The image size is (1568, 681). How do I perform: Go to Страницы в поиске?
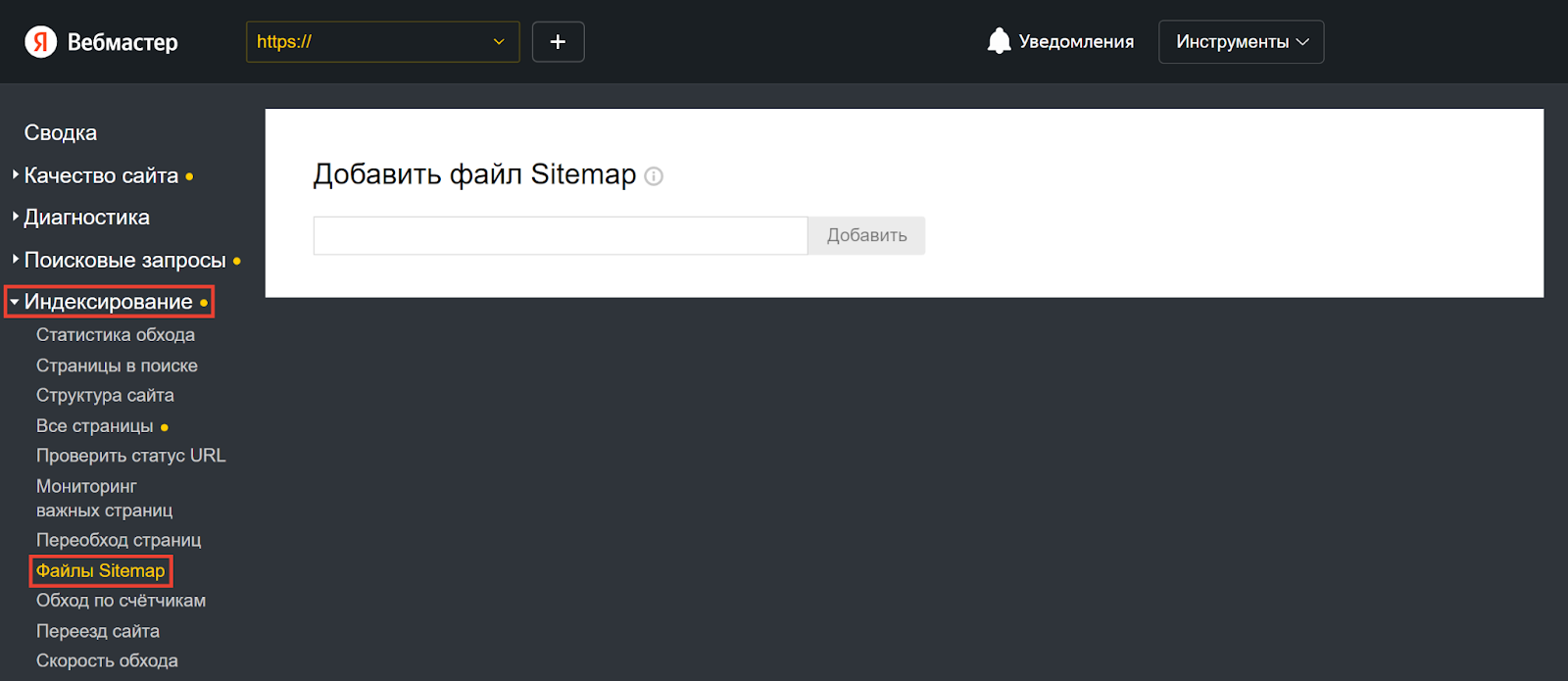coord(117,365)
